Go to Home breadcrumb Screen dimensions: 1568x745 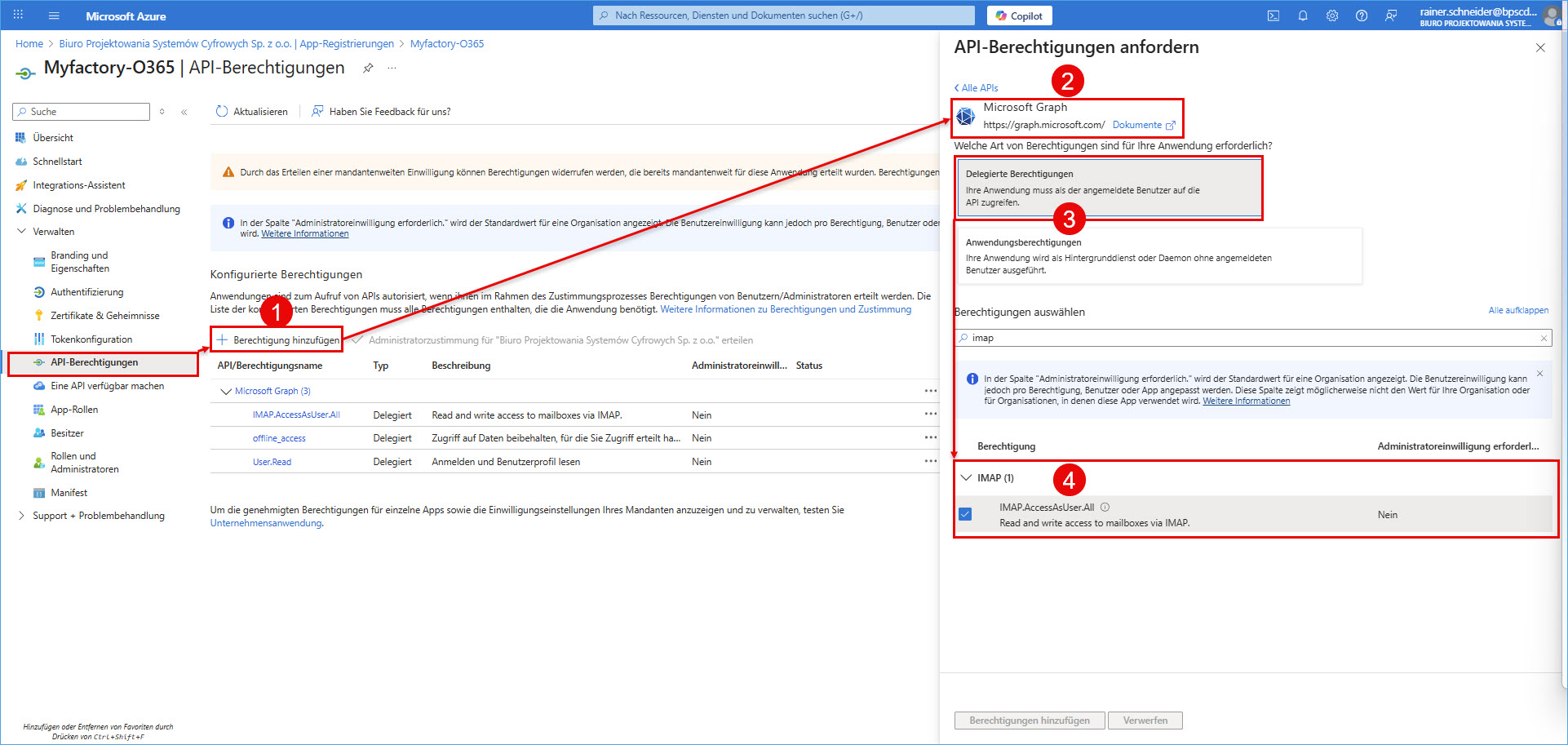pyautogui.click(x=29, y=44)
